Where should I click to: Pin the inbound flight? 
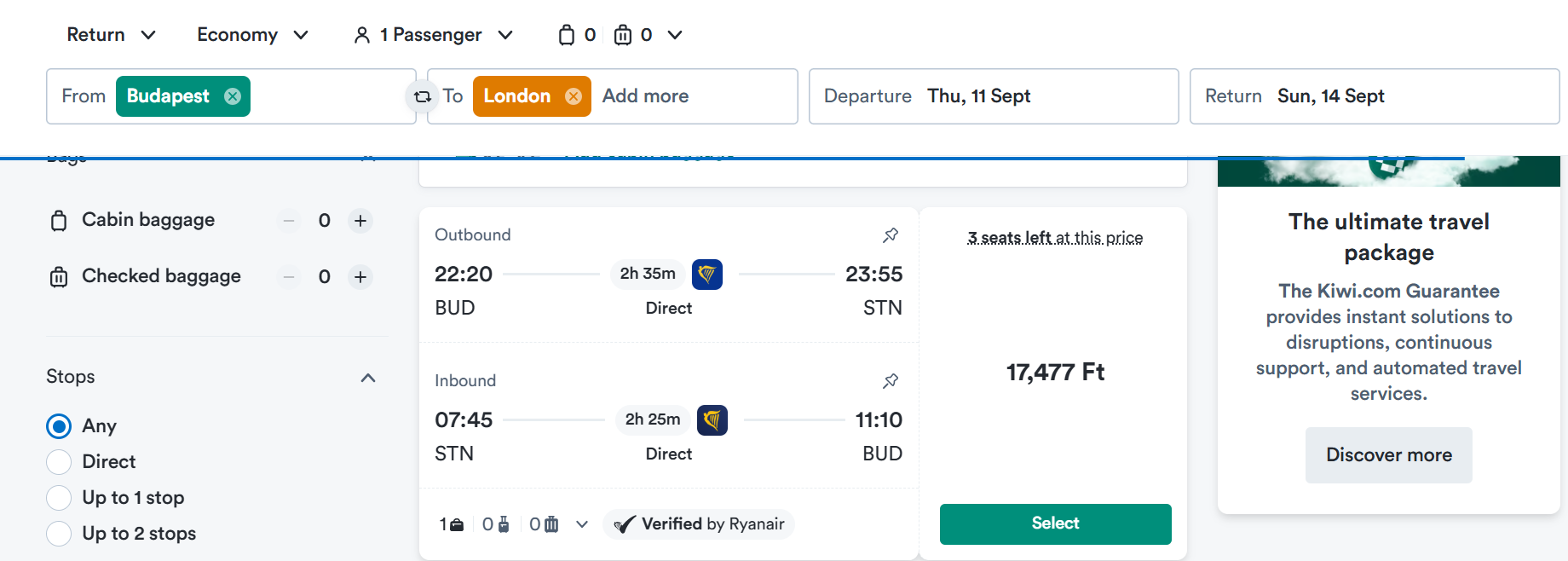click(x=891, y=381)
